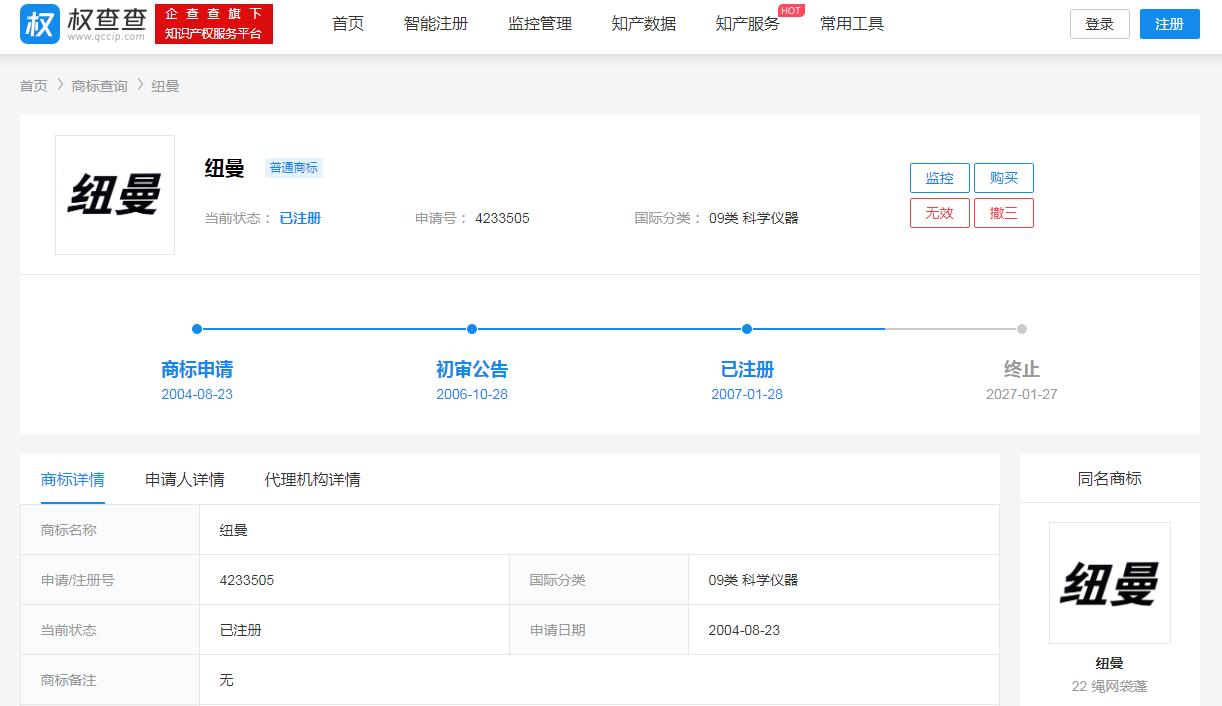Select the 已注册 timeline milestone dot
Screen dimensions: 1222x706
[x=746, y=328]
